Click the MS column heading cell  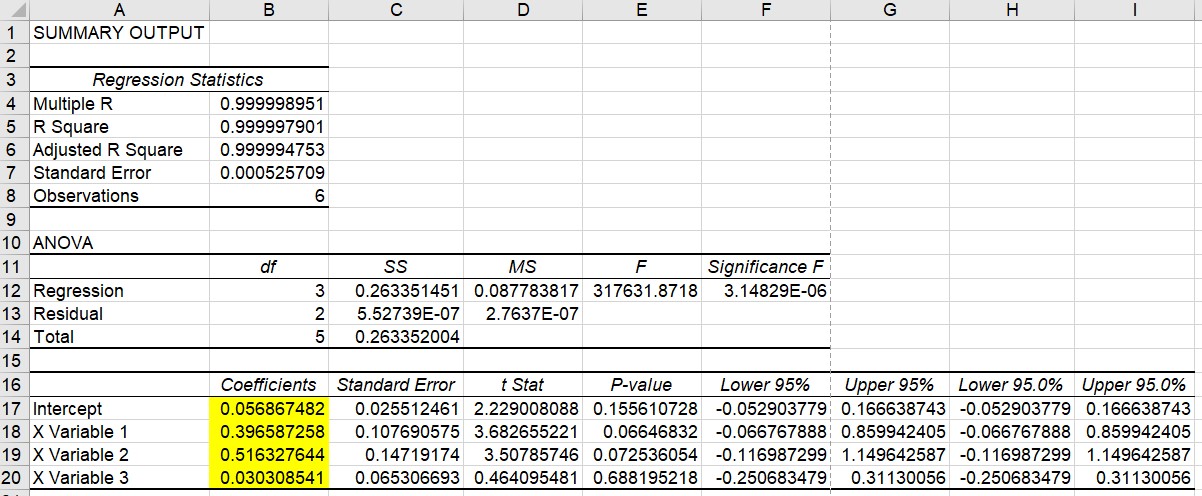tap(523, 267)
